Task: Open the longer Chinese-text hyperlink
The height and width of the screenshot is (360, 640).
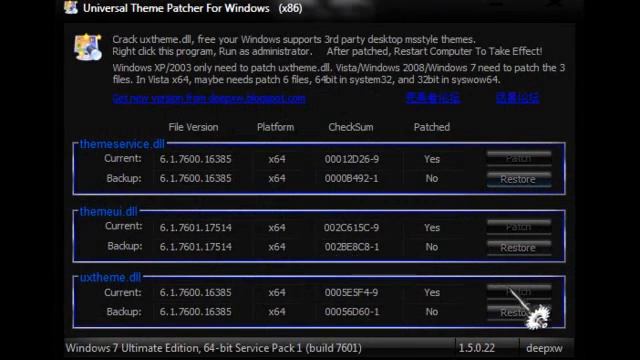Action: tap(433, 98)
